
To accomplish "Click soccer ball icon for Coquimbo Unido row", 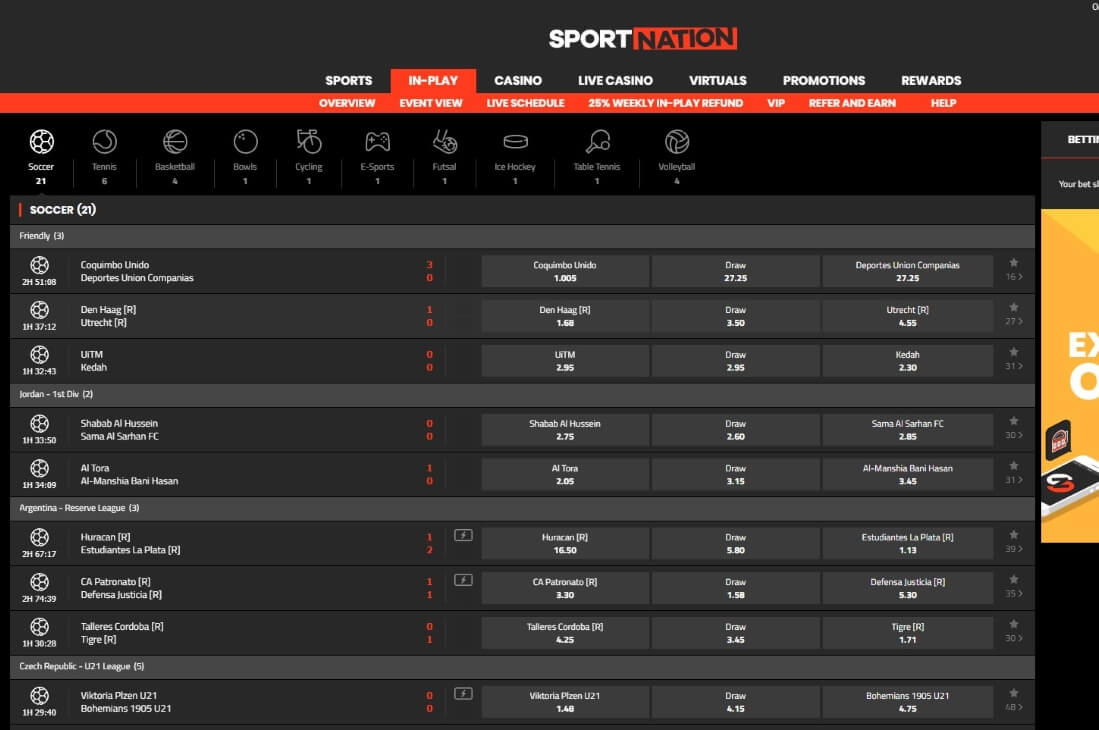I will pyautogui.click(x=39, y=265).
